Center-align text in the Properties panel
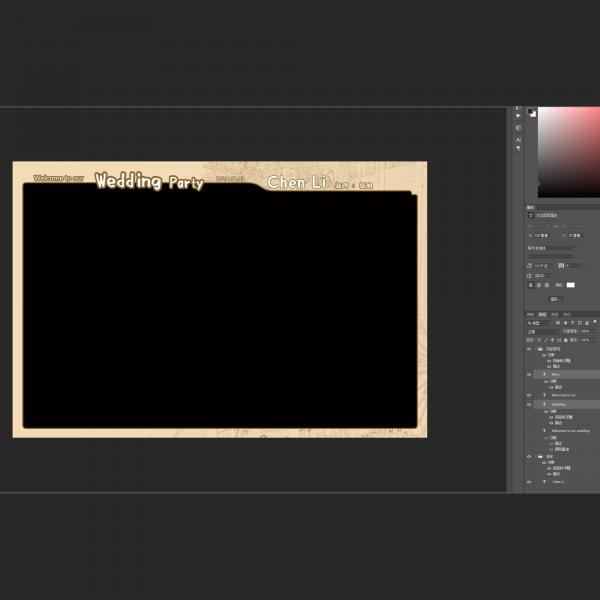600x600 pixels. [x=539, y=285]
